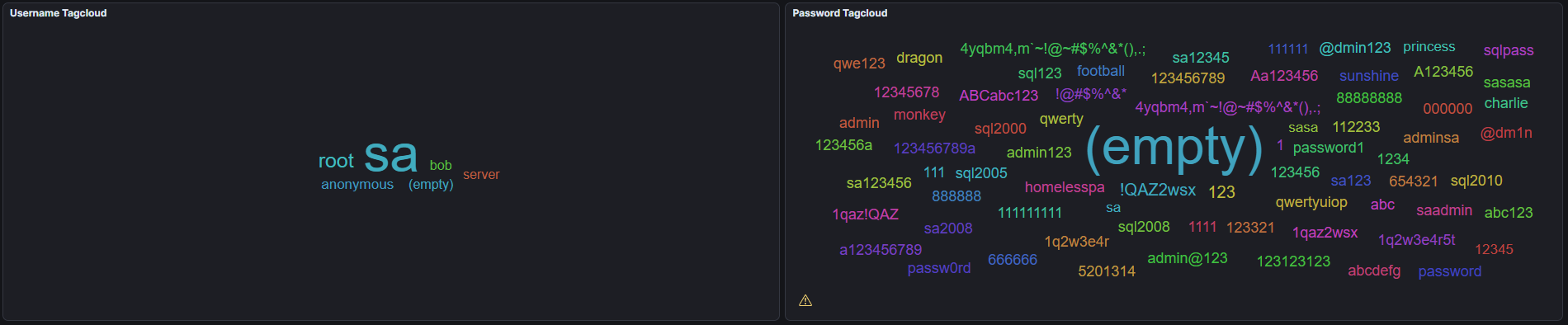Open the Password Tagcloud panel title

(x=840, y=13)
